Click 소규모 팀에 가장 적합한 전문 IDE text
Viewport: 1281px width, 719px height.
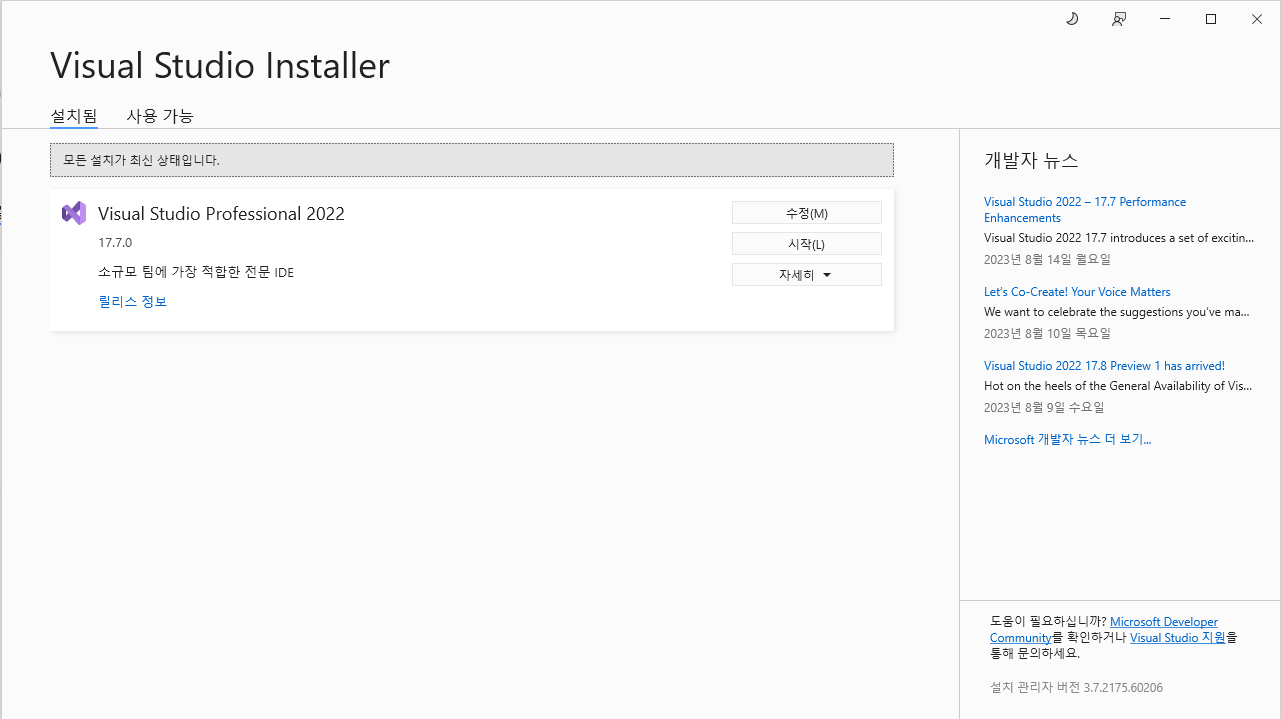coord(196,272)
